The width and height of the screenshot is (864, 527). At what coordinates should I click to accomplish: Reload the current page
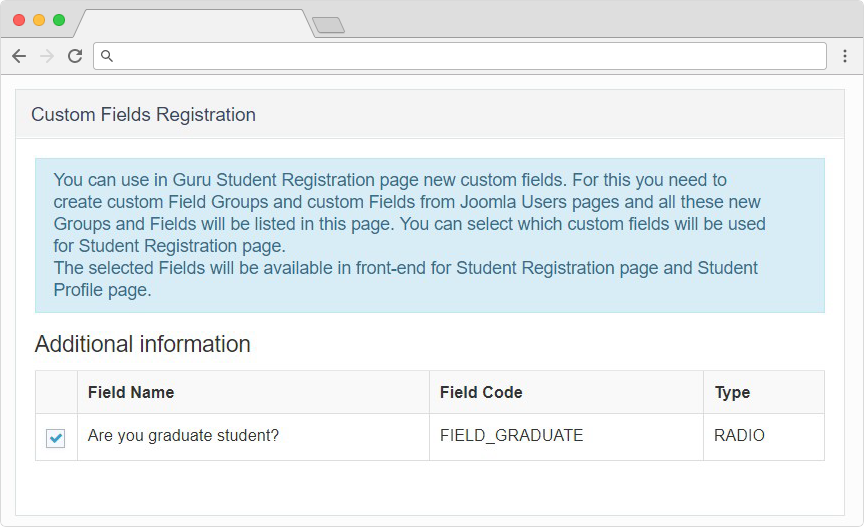(x=74, y=56)
